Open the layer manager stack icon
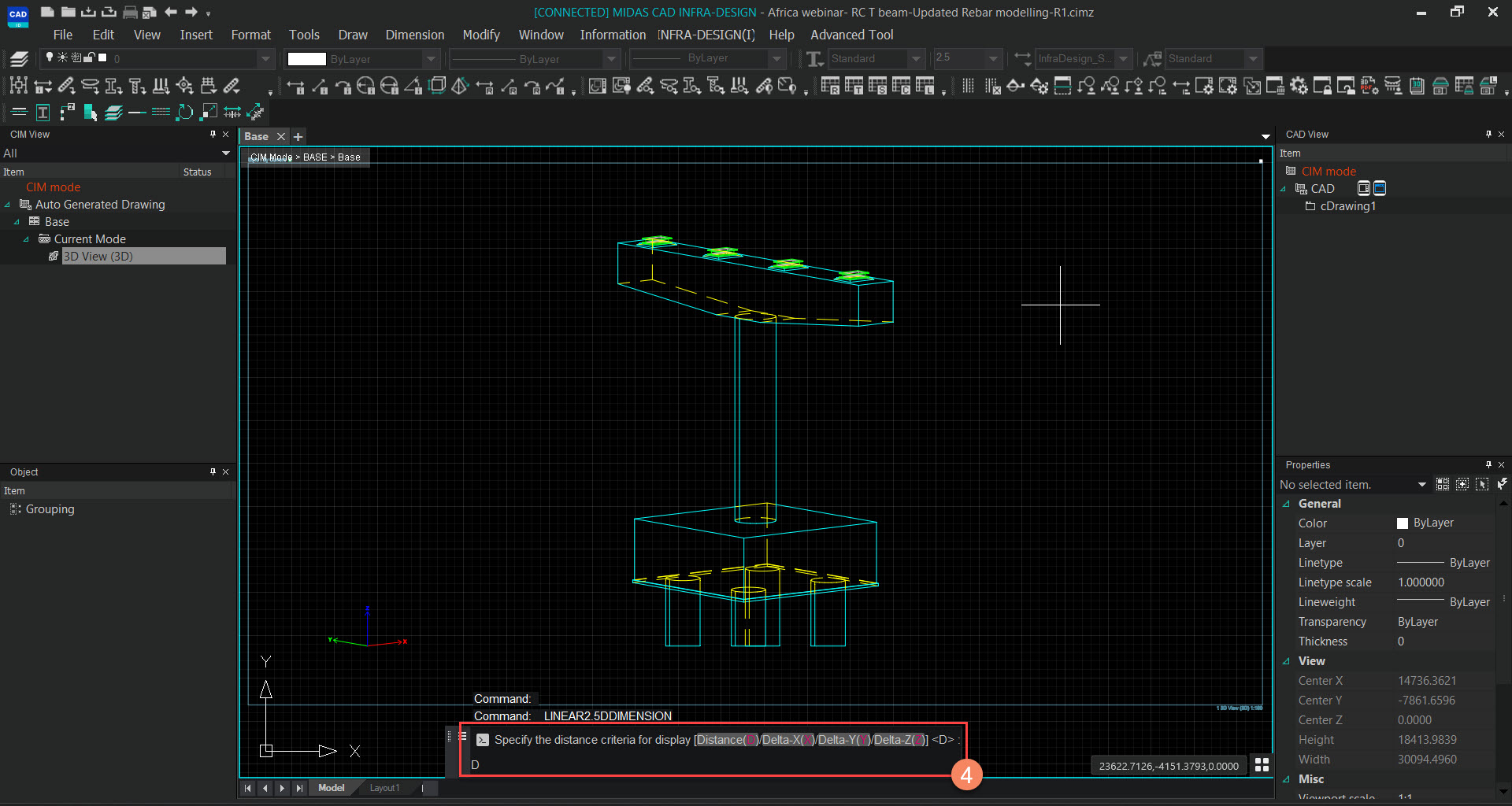 click(x=19, y=59)
